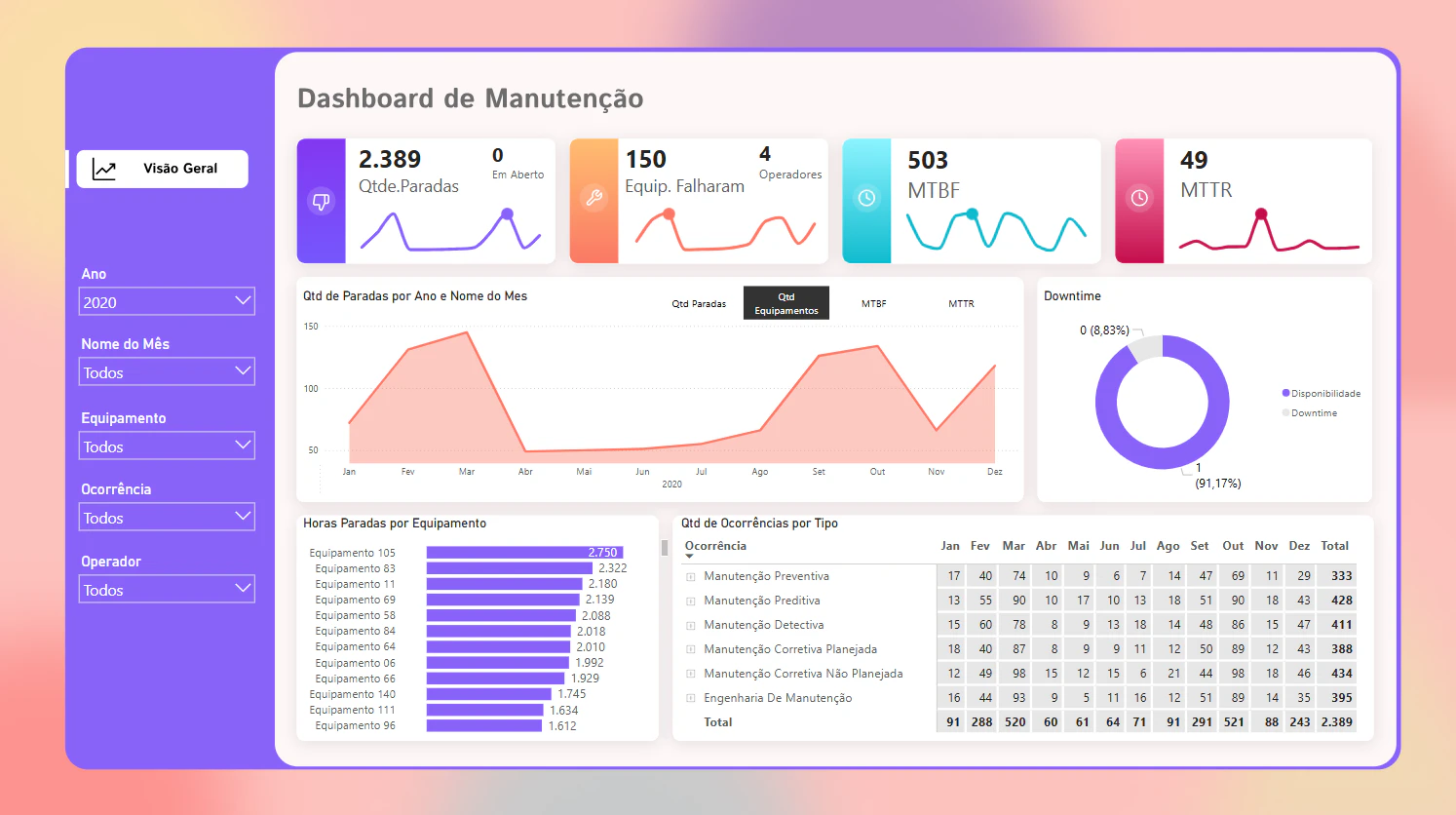1456x815 pixels.
Task: Open the Operador filter dropdown
Action: click(167, 590)
